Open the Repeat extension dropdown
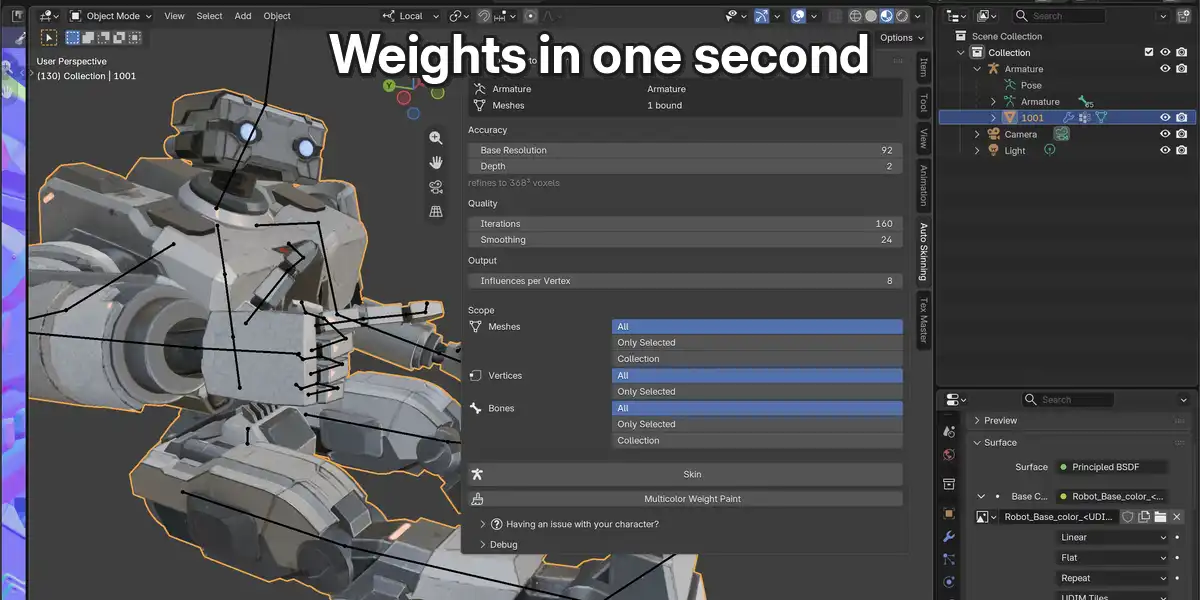Viewport: 1200px width, 600px height. (1113, 578)
